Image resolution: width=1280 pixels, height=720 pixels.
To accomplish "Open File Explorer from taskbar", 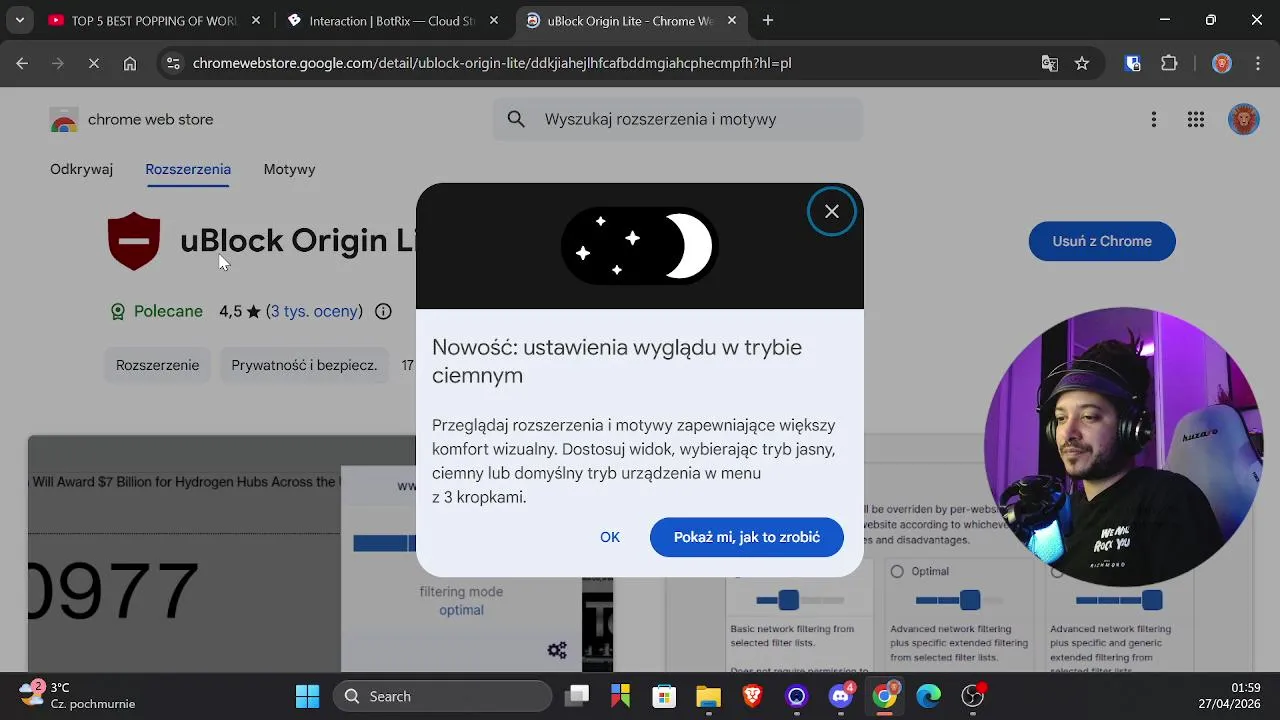I will click(x=708, y=696).
